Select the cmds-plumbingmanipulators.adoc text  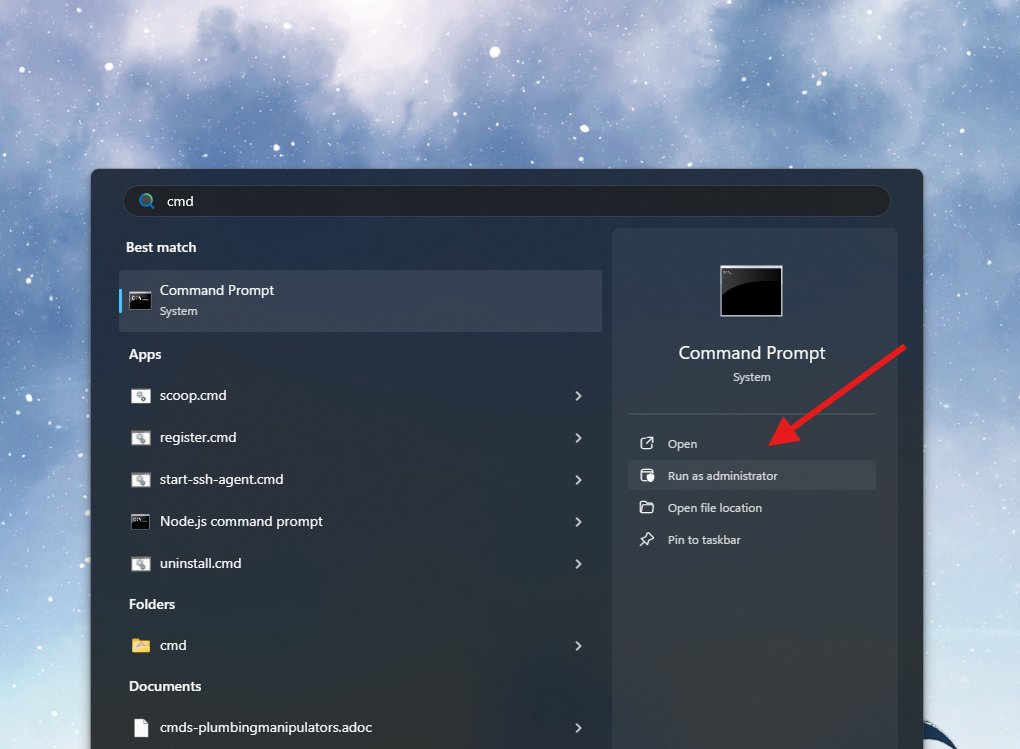[266, 728]
